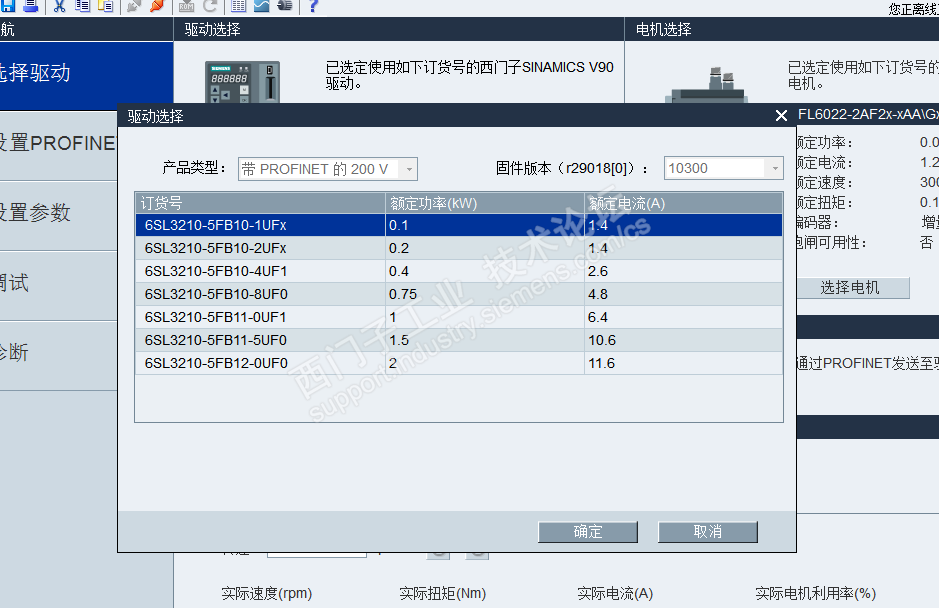
Task: Click the print icon in the toolbar
Action: [30, 5]
